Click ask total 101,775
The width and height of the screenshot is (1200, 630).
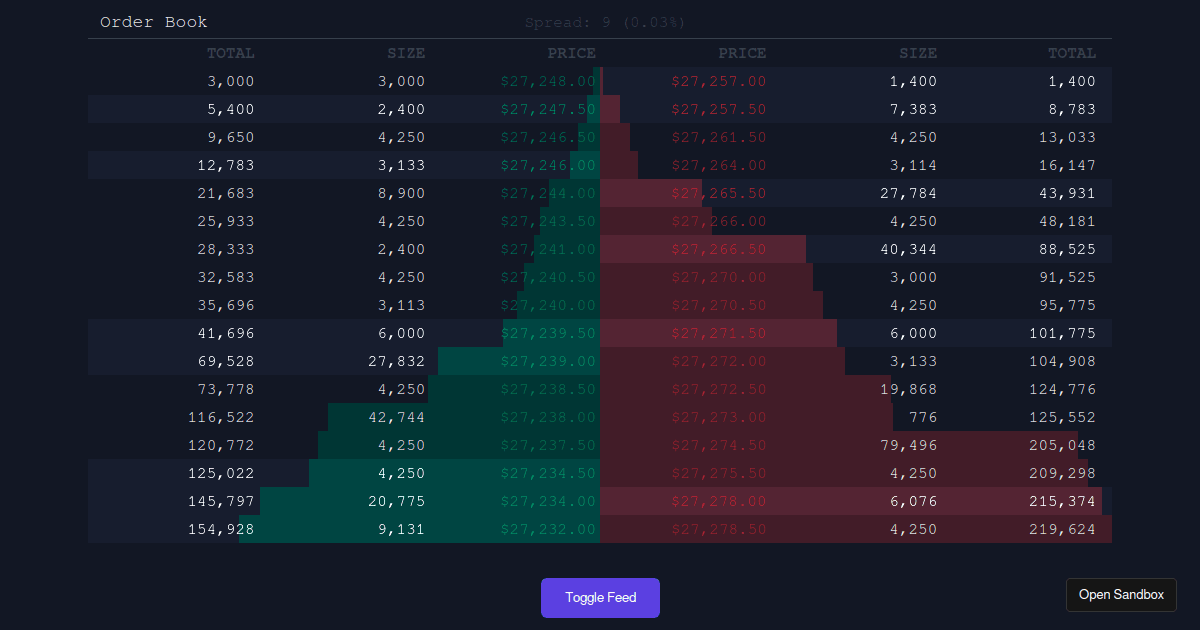coord(1063,333)
